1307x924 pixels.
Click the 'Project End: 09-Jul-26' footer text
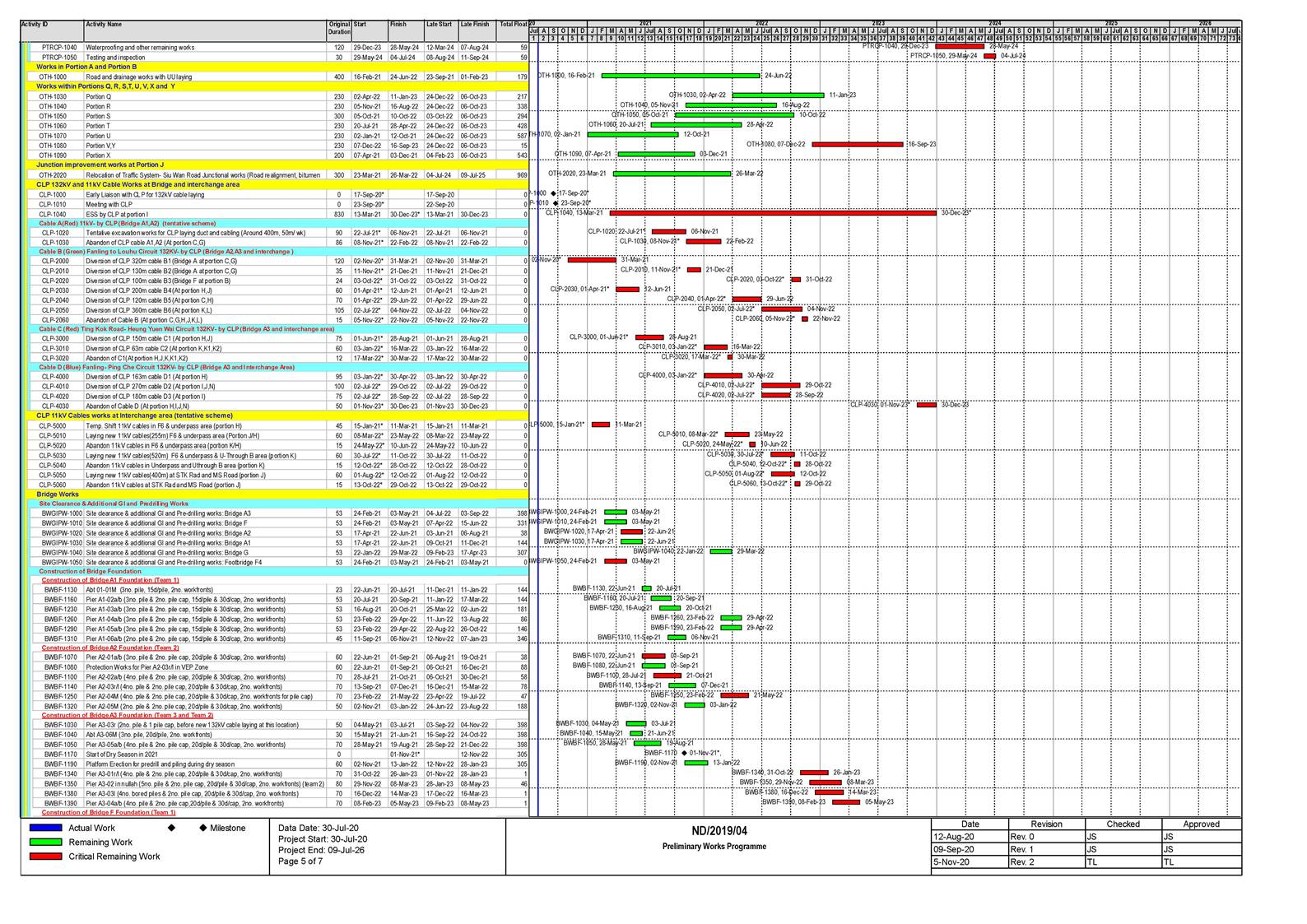point(321,850)
